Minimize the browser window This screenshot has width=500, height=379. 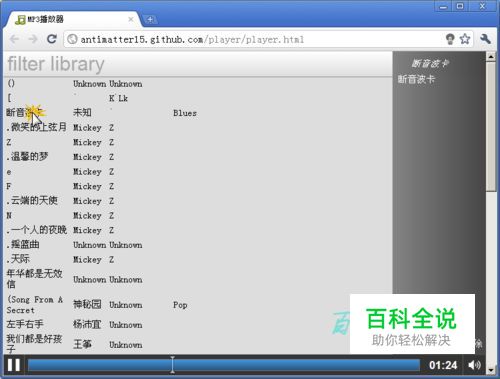(443, 6)
